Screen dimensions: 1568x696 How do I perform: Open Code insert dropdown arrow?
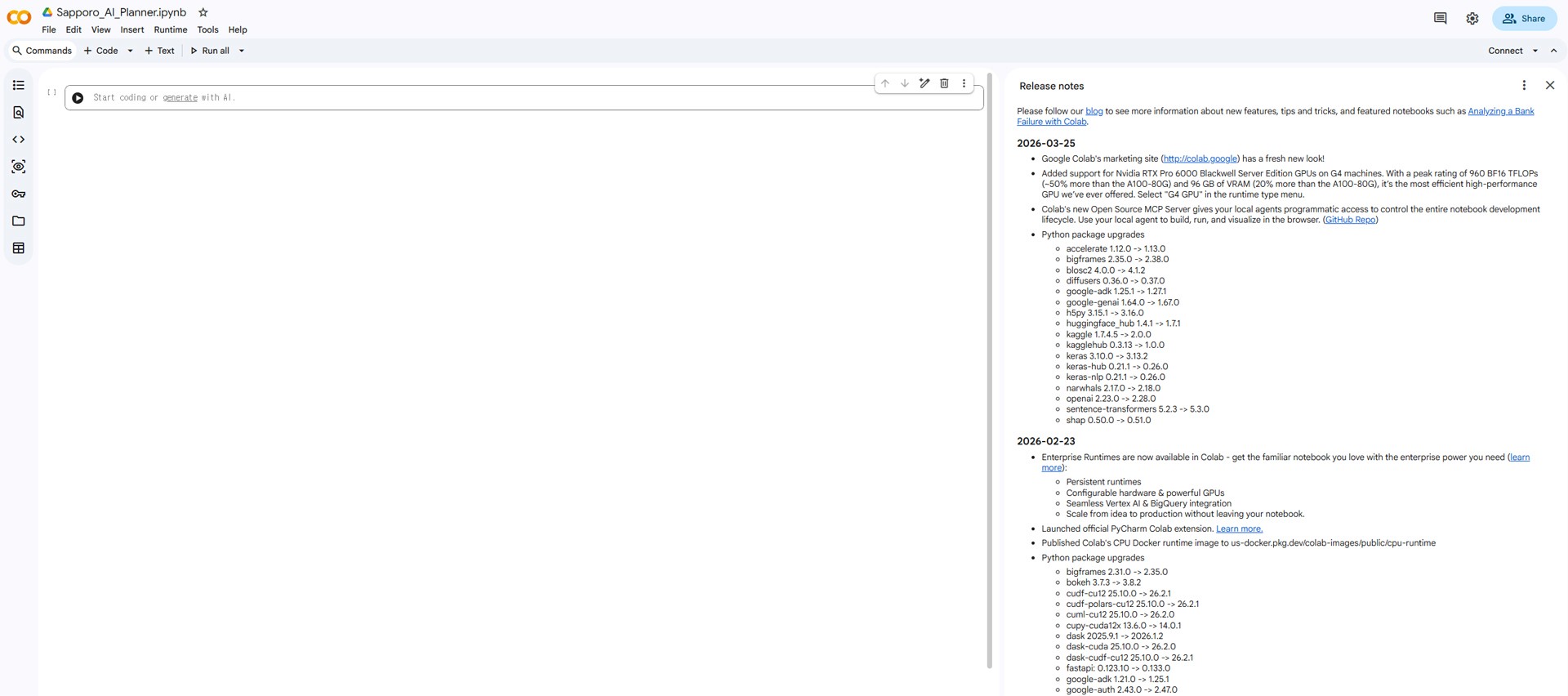coord(130,51)
